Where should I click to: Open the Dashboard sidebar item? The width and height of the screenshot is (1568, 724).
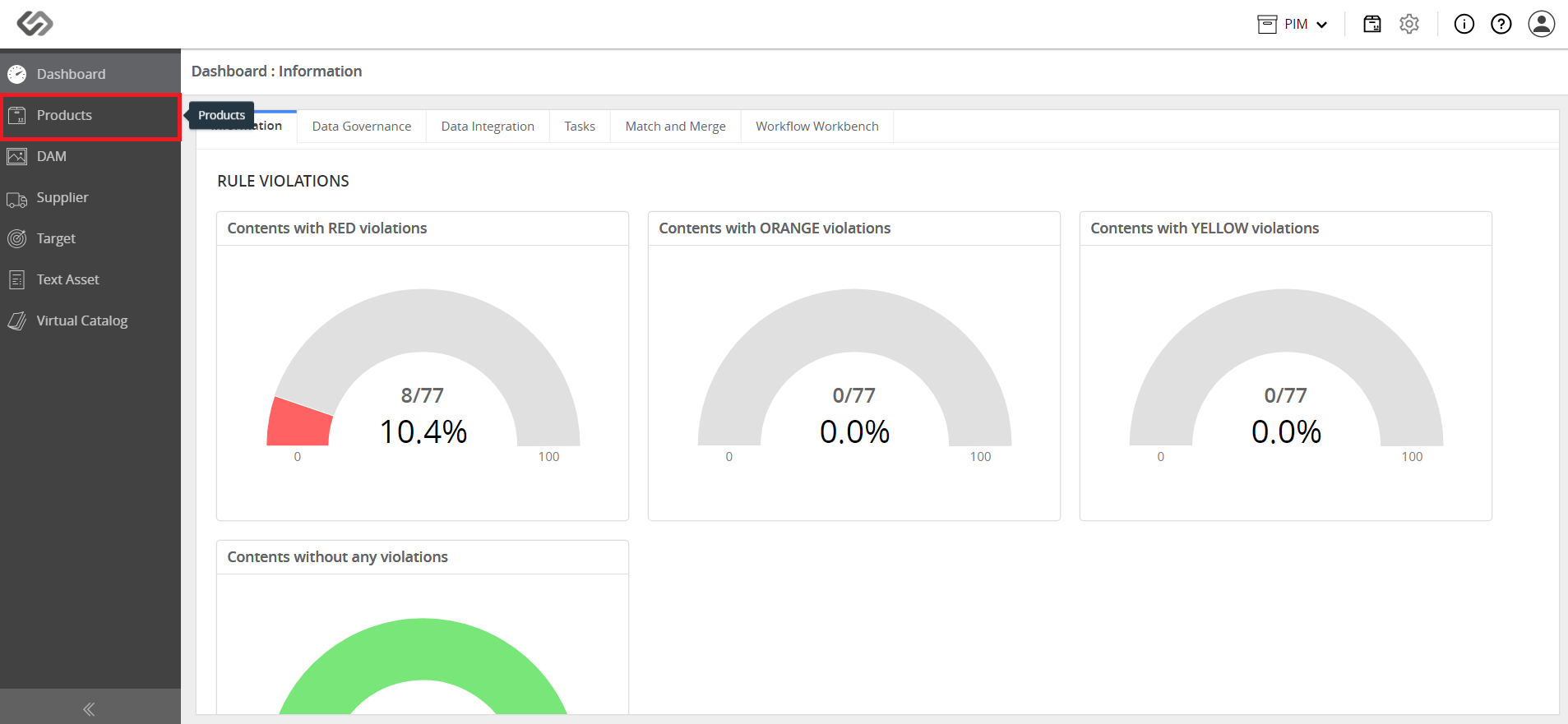pos(90,74)
